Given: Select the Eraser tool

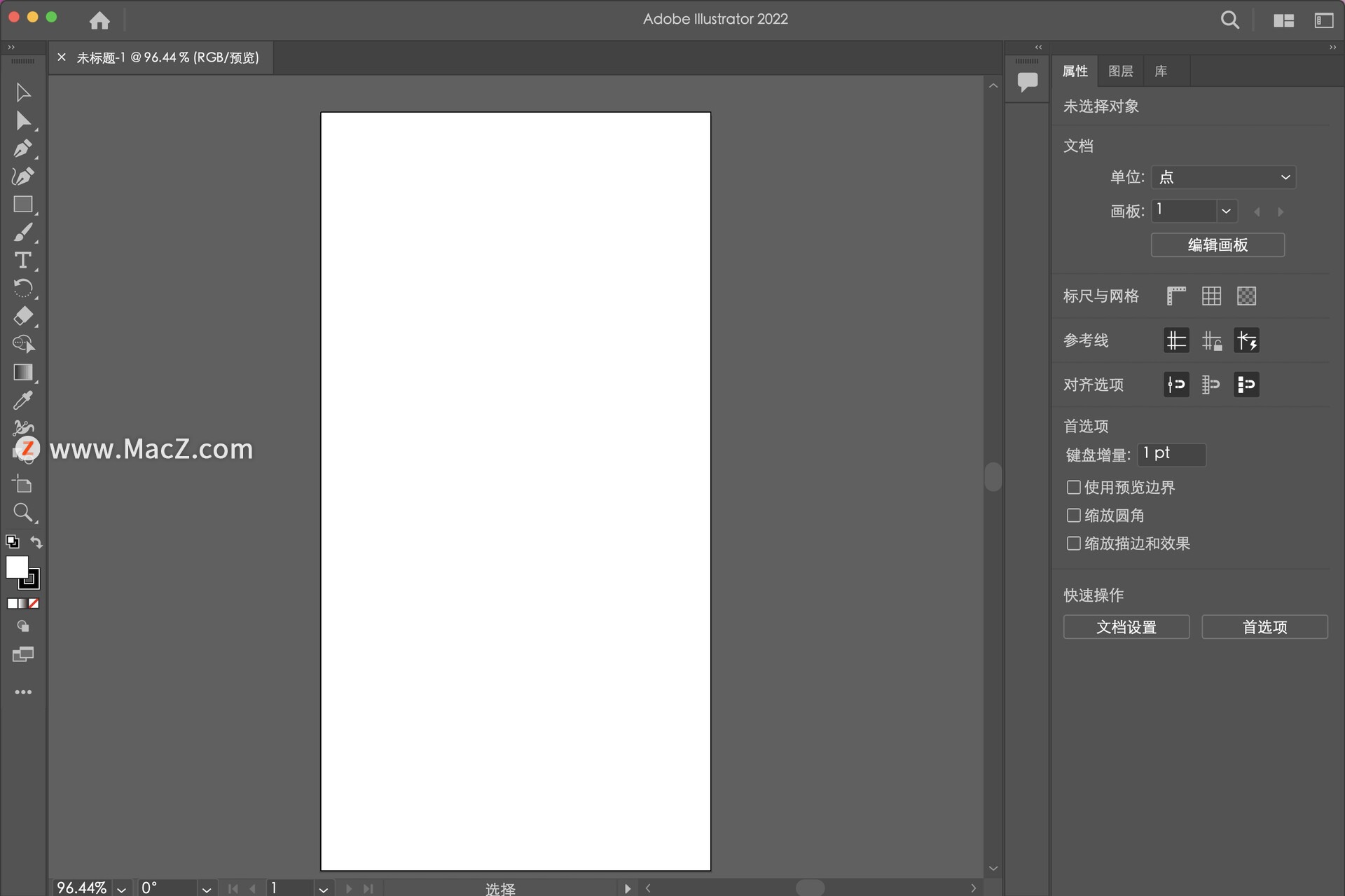Looking at the screenshot, I should click(22, 317).
